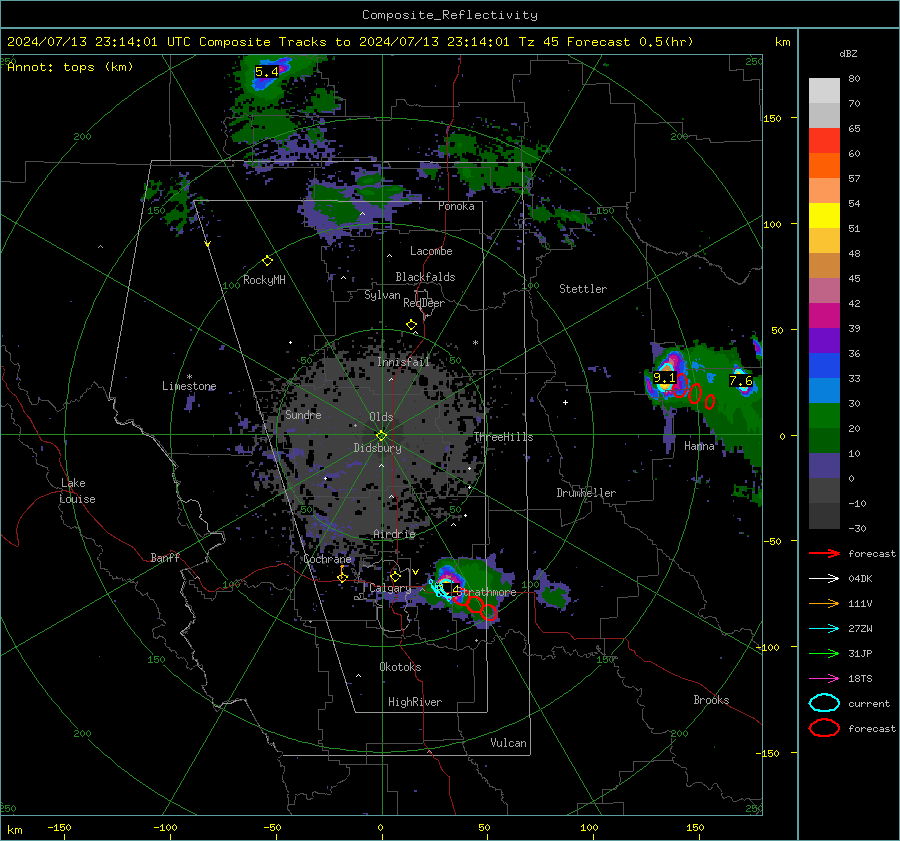900x841 pixels.
Task: Click the cyan current storm outline near Calgary
Action: click(440, 589)
